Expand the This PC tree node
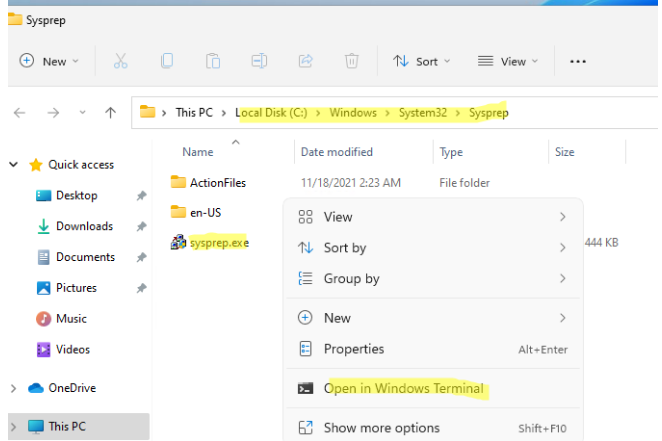Viewport: 662px width, 441px height. 13,427
